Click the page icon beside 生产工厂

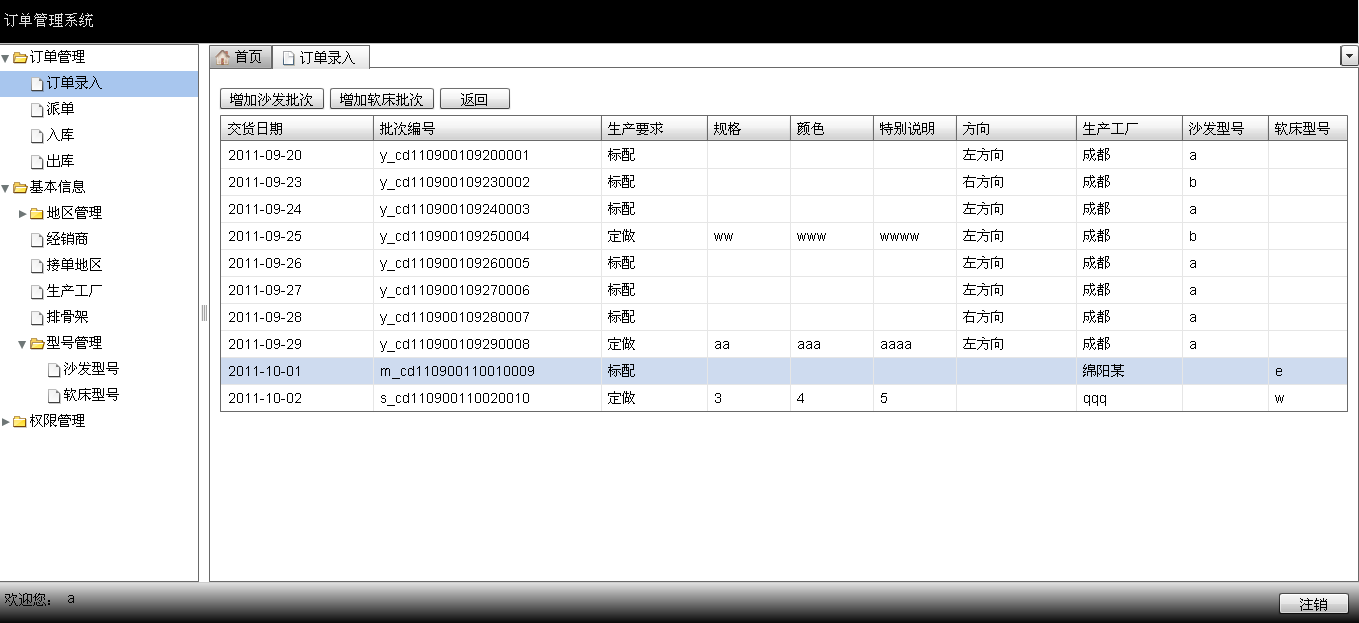[x=37, y=291]
